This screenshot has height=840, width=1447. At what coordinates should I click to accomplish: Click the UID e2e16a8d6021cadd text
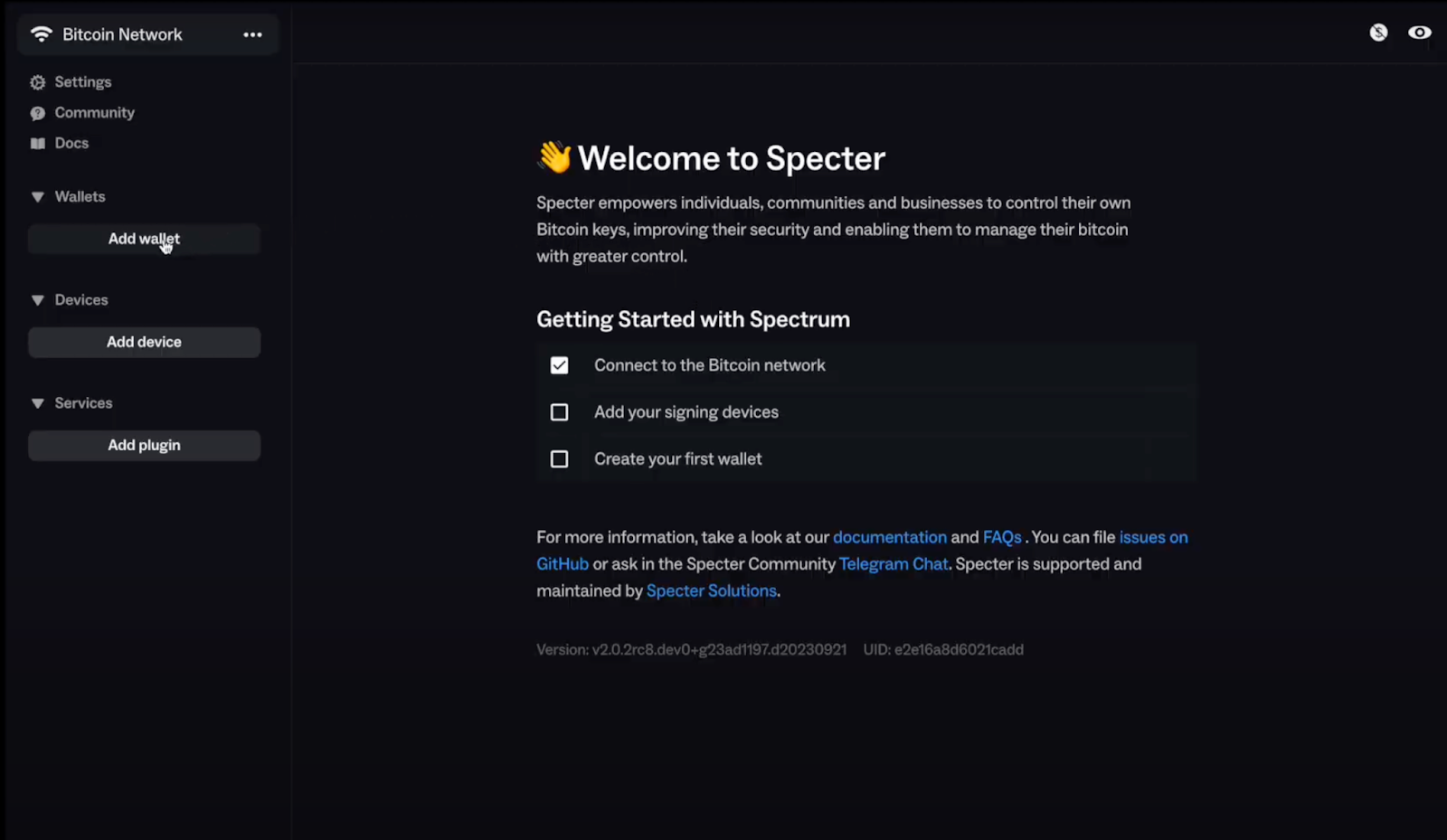pos(943,650)
